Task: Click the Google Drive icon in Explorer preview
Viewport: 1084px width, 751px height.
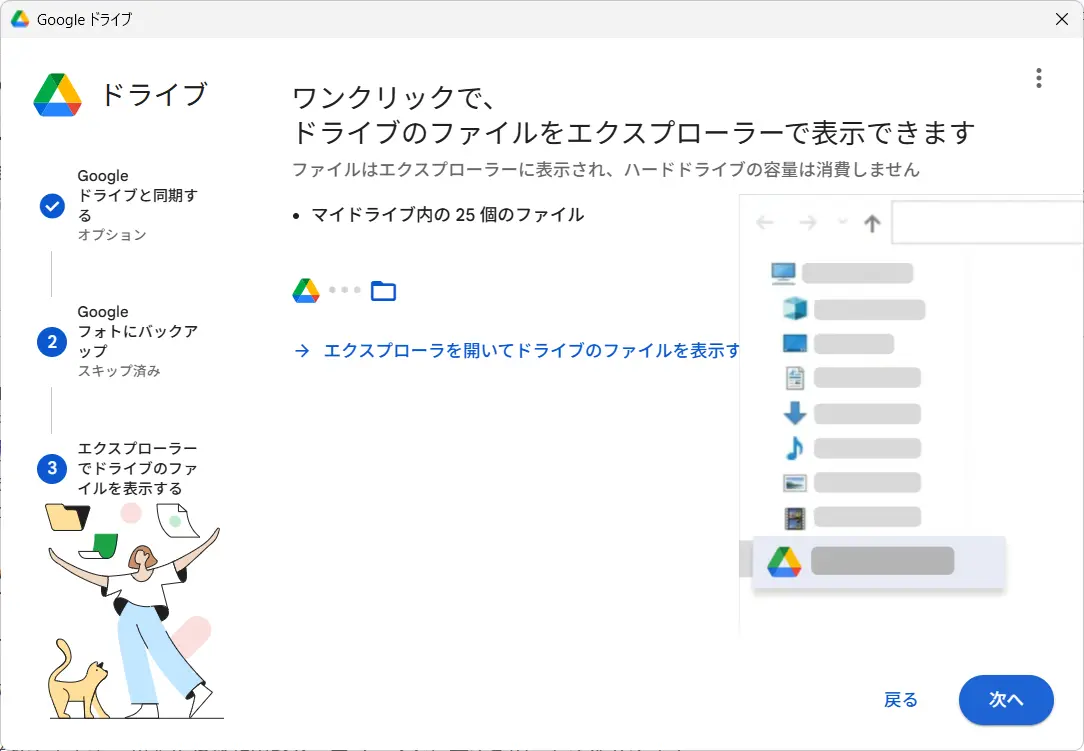Action: (784, 562)
